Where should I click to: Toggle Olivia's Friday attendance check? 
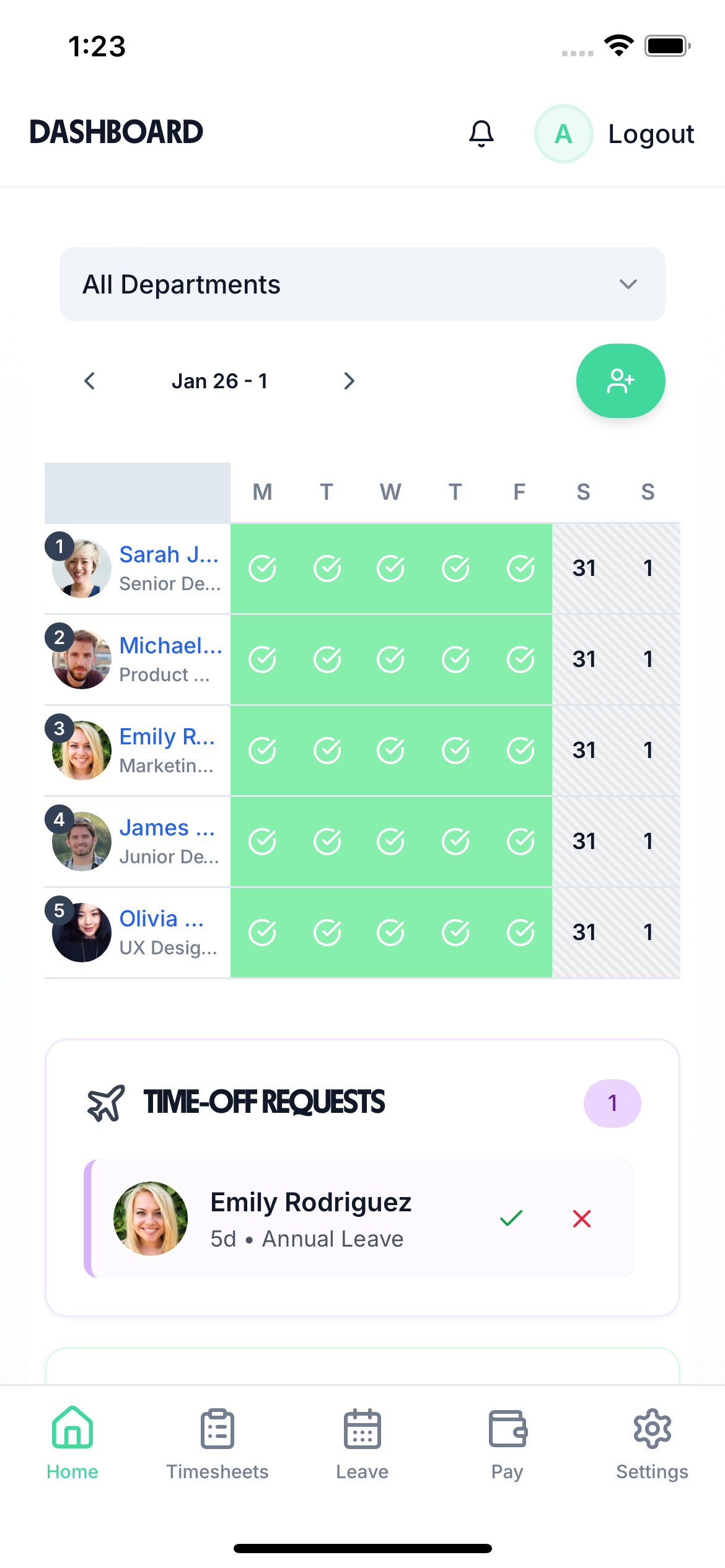[x=520, y=933]
